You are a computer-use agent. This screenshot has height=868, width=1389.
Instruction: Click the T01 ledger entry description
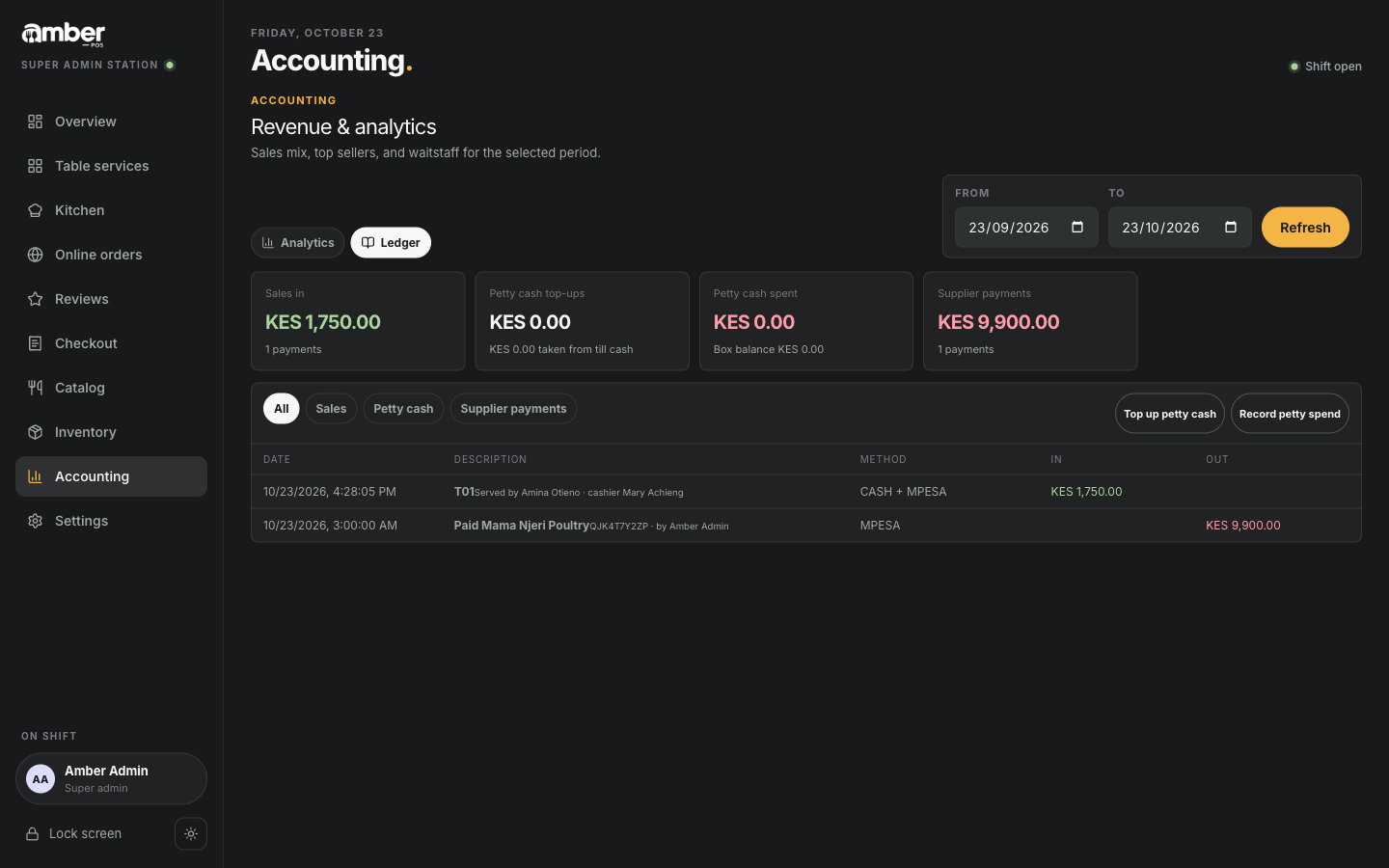click(x=568, y=492)
